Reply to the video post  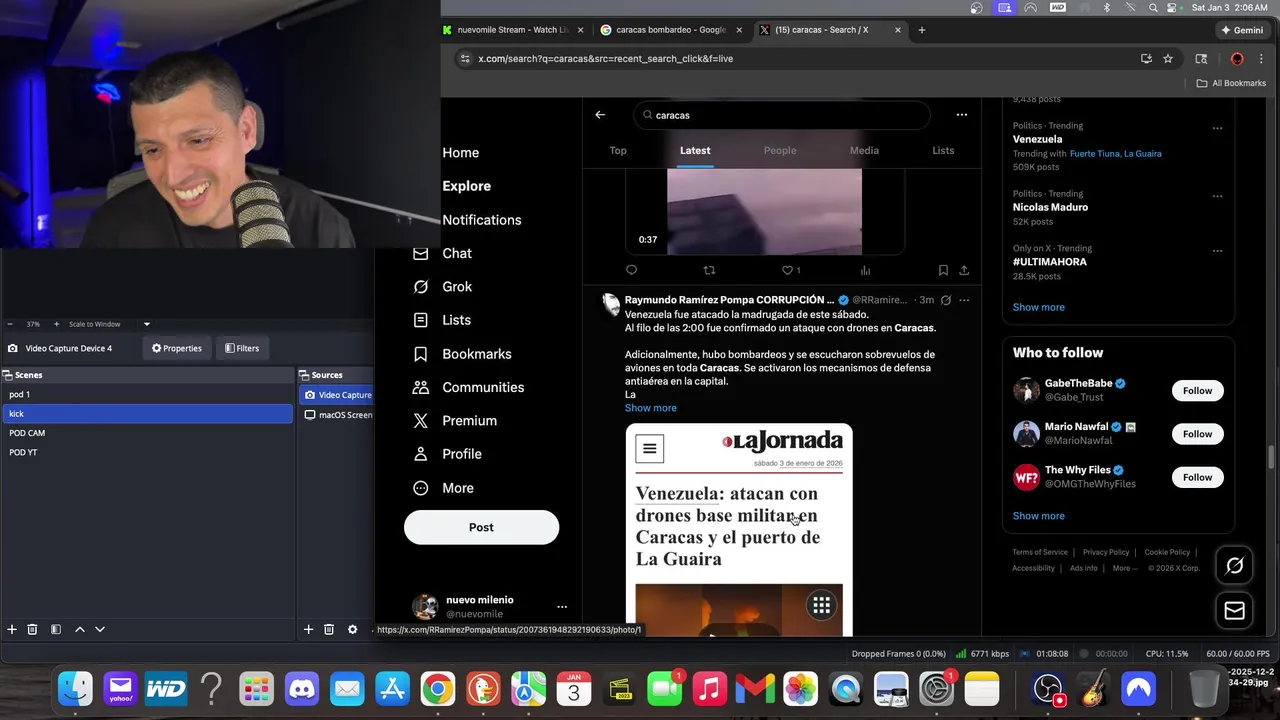631,270
